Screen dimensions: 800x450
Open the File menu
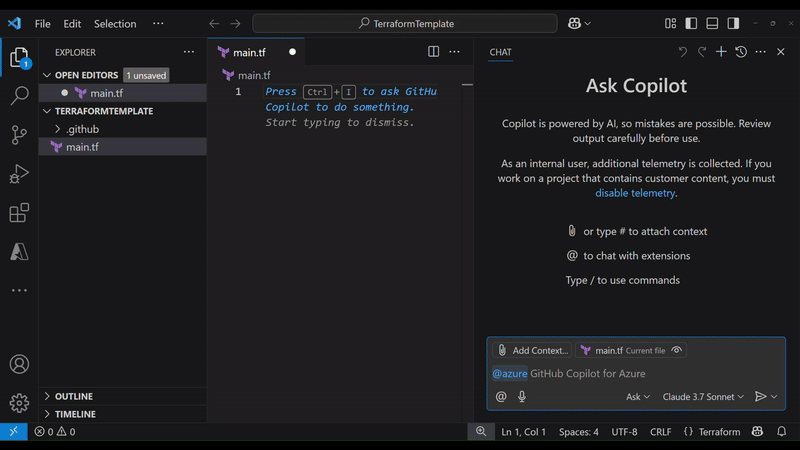(42, 23)
